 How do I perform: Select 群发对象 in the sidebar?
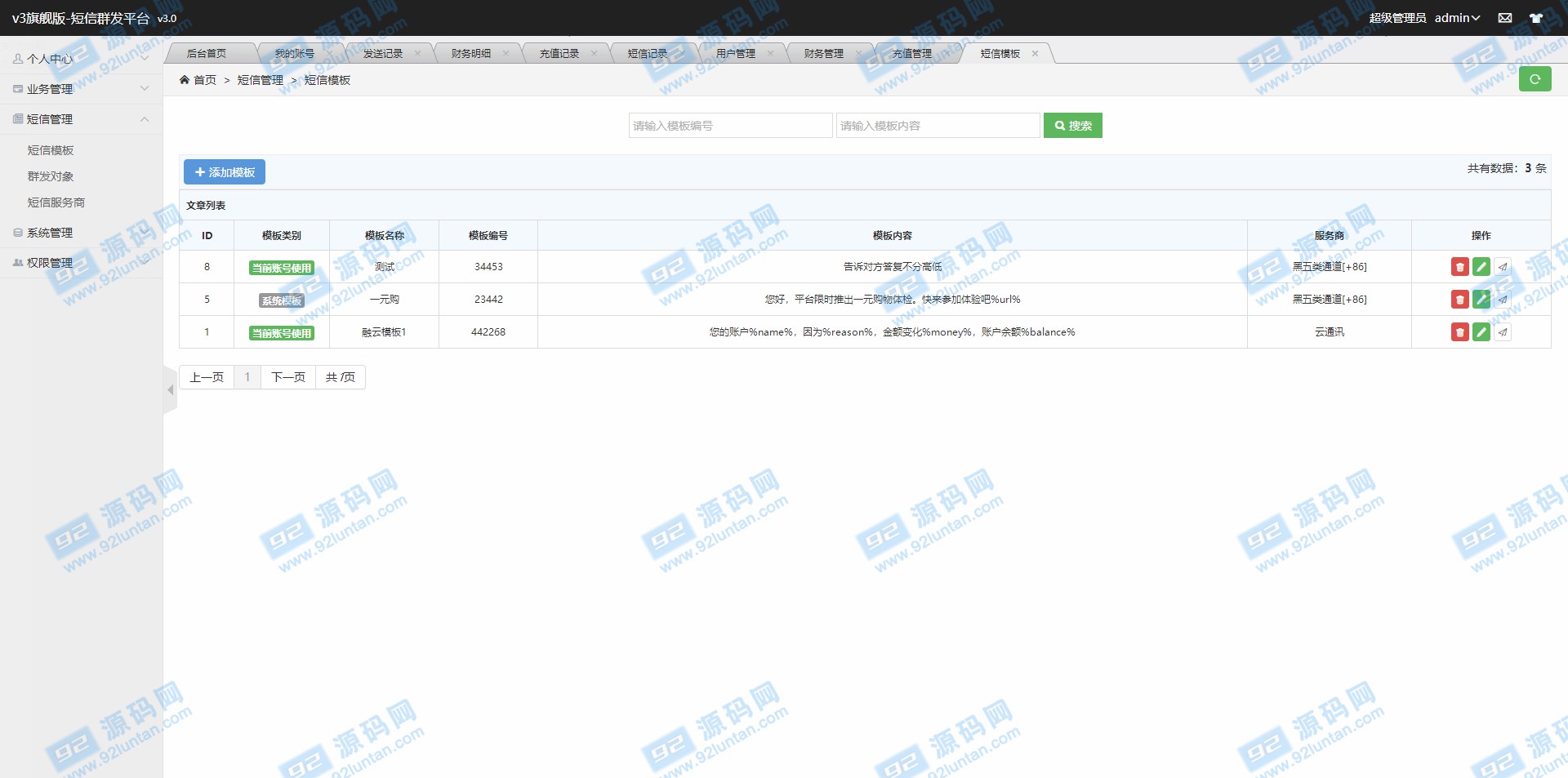51,176
